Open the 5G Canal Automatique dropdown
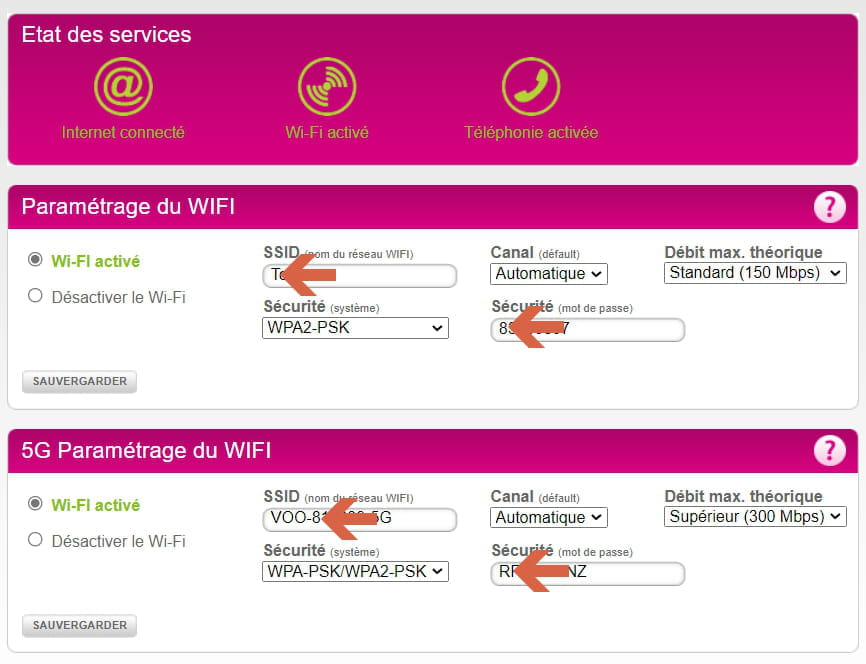 548,518
